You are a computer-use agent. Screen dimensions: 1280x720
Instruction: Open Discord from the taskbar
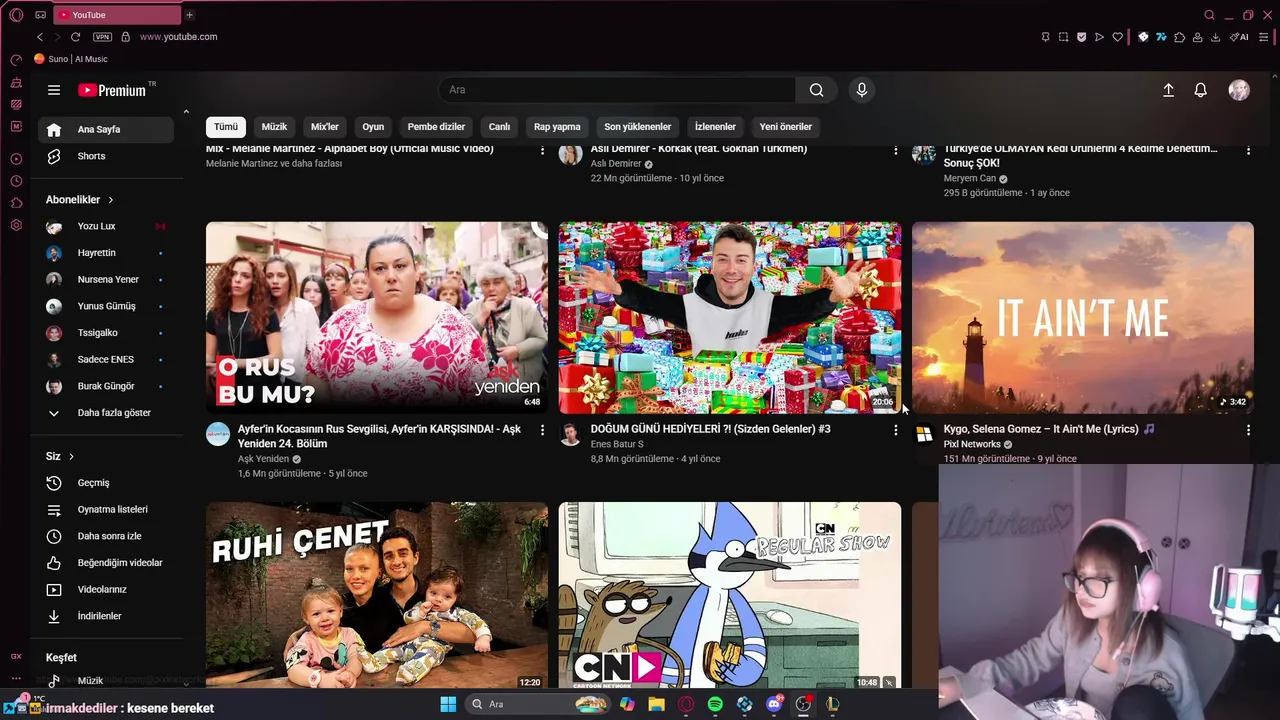pyautogui.click(x=774, y=704)
